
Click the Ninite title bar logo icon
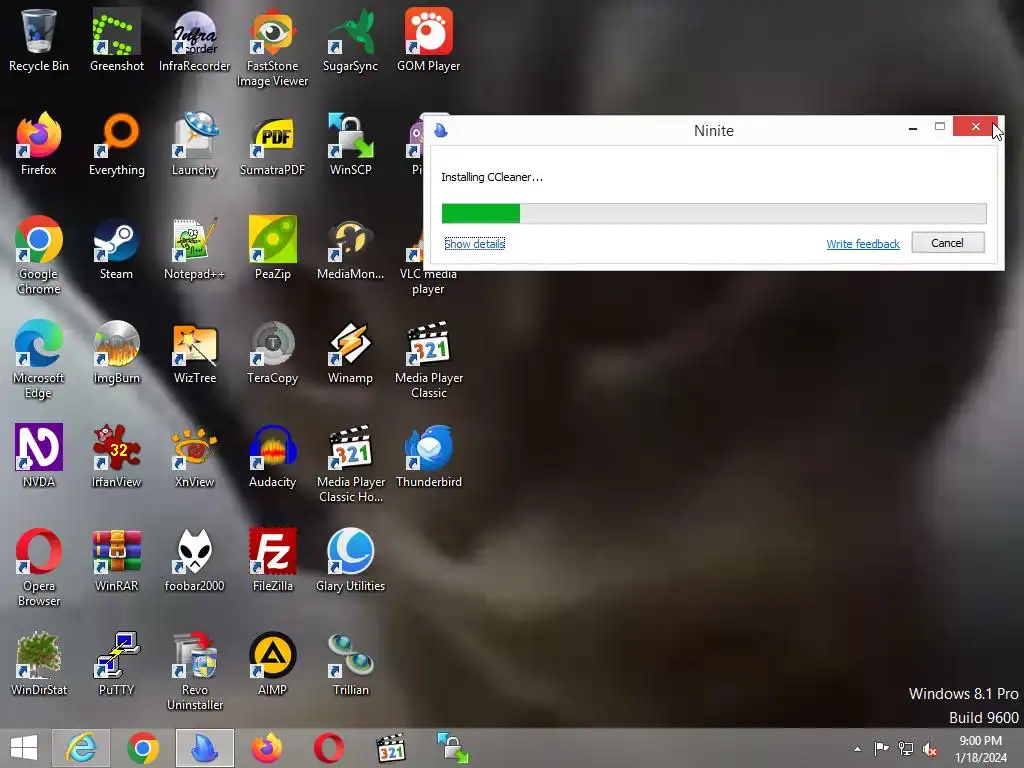441,130
